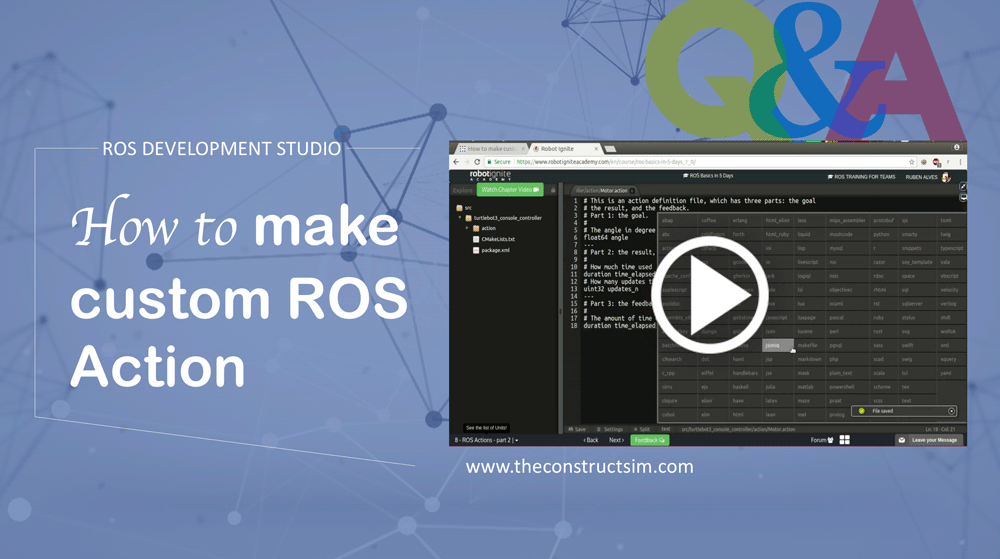1000x559 pixels.
Task: Click the robot ignite academy logo
Action: (490, 176)
